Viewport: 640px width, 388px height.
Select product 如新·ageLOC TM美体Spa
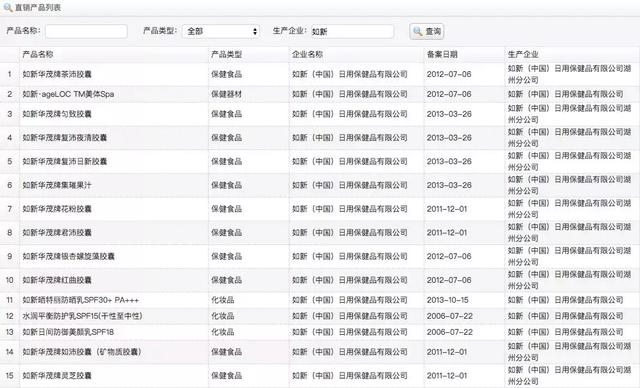point(68,94)
